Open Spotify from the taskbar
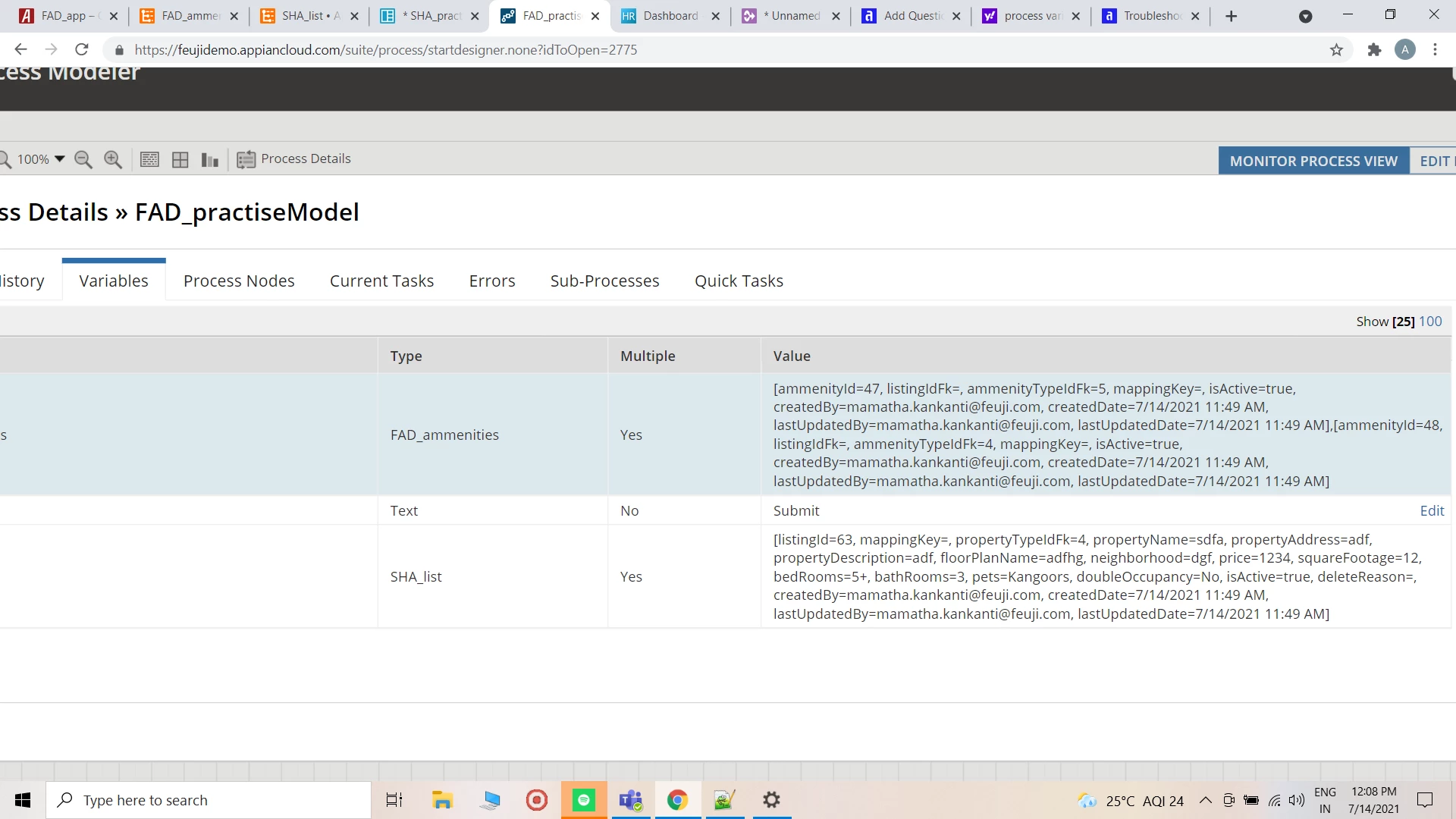 [584, 800]
